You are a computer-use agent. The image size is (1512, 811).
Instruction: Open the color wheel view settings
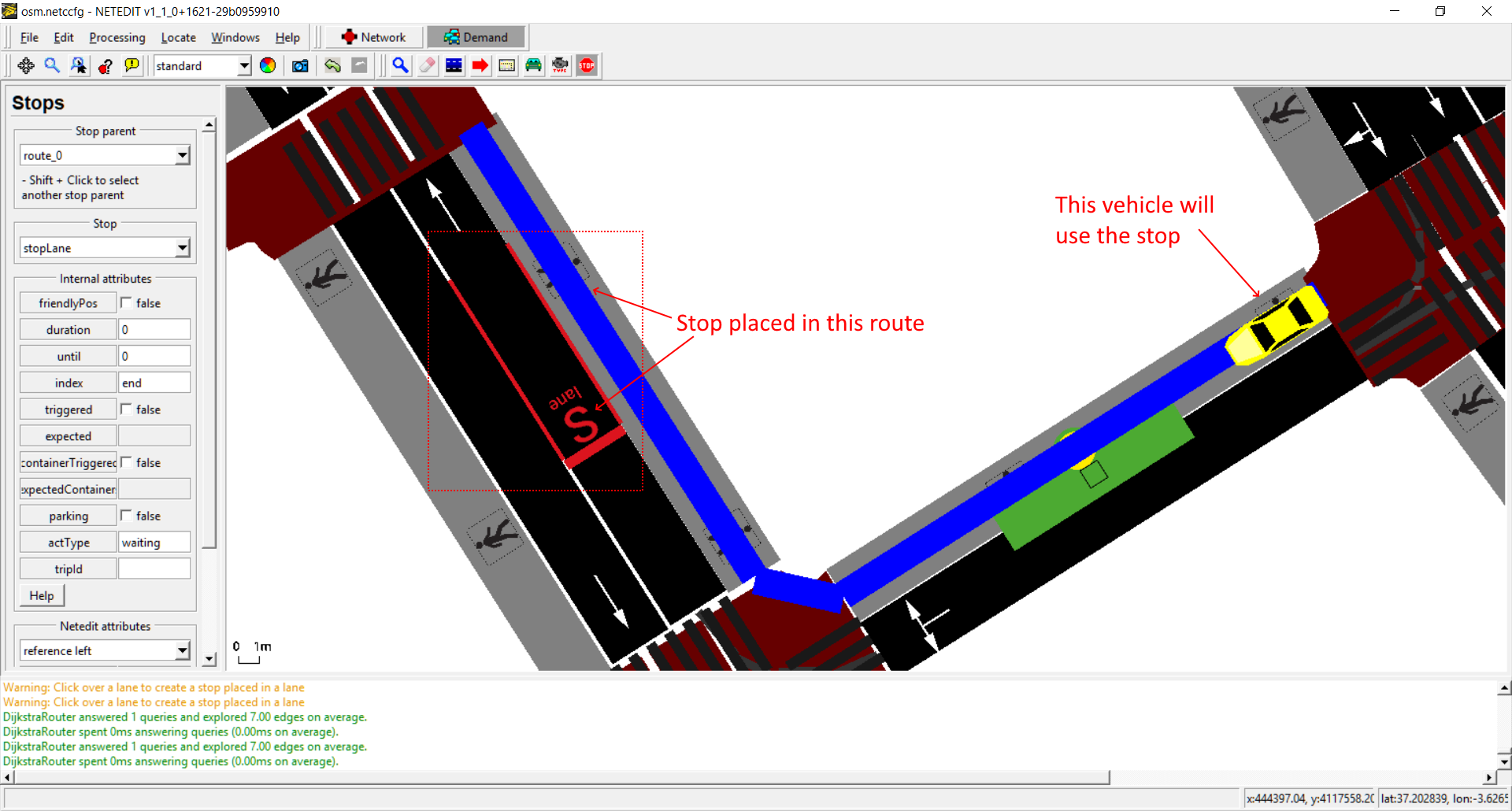click(x=268, y=66)
